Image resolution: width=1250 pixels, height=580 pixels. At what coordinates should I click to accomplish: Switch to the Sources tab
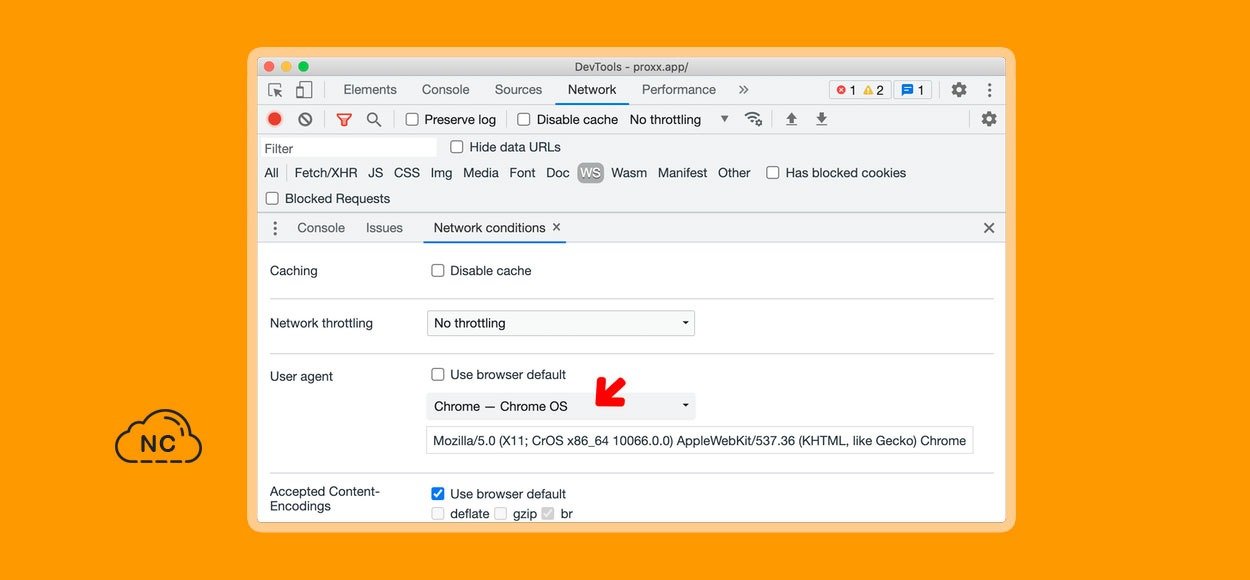coord(518,90)
